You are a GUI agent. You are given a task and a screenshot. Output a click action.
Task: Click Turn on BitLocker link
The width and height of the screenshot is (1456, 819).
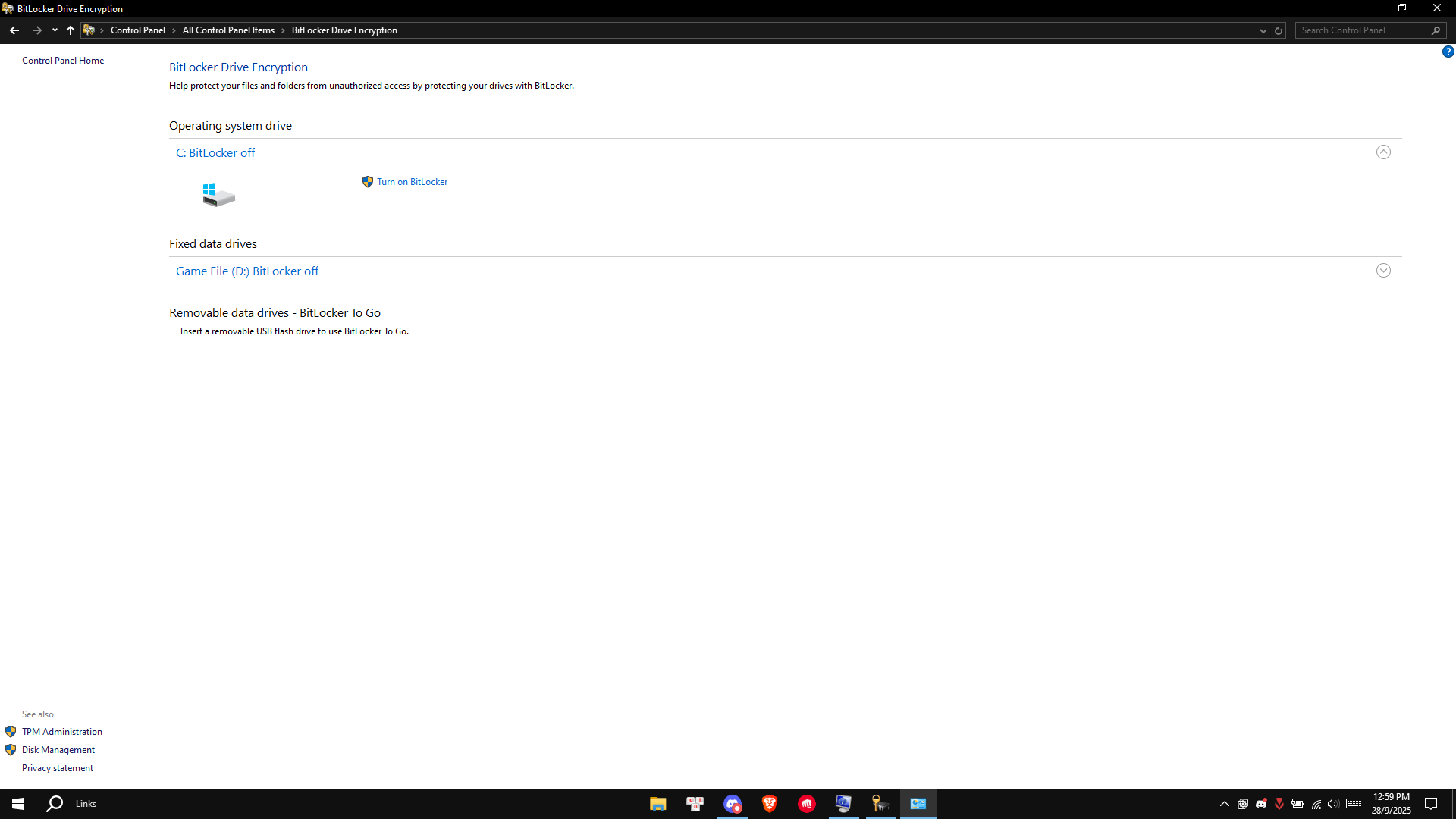click(x=412, y=182)
